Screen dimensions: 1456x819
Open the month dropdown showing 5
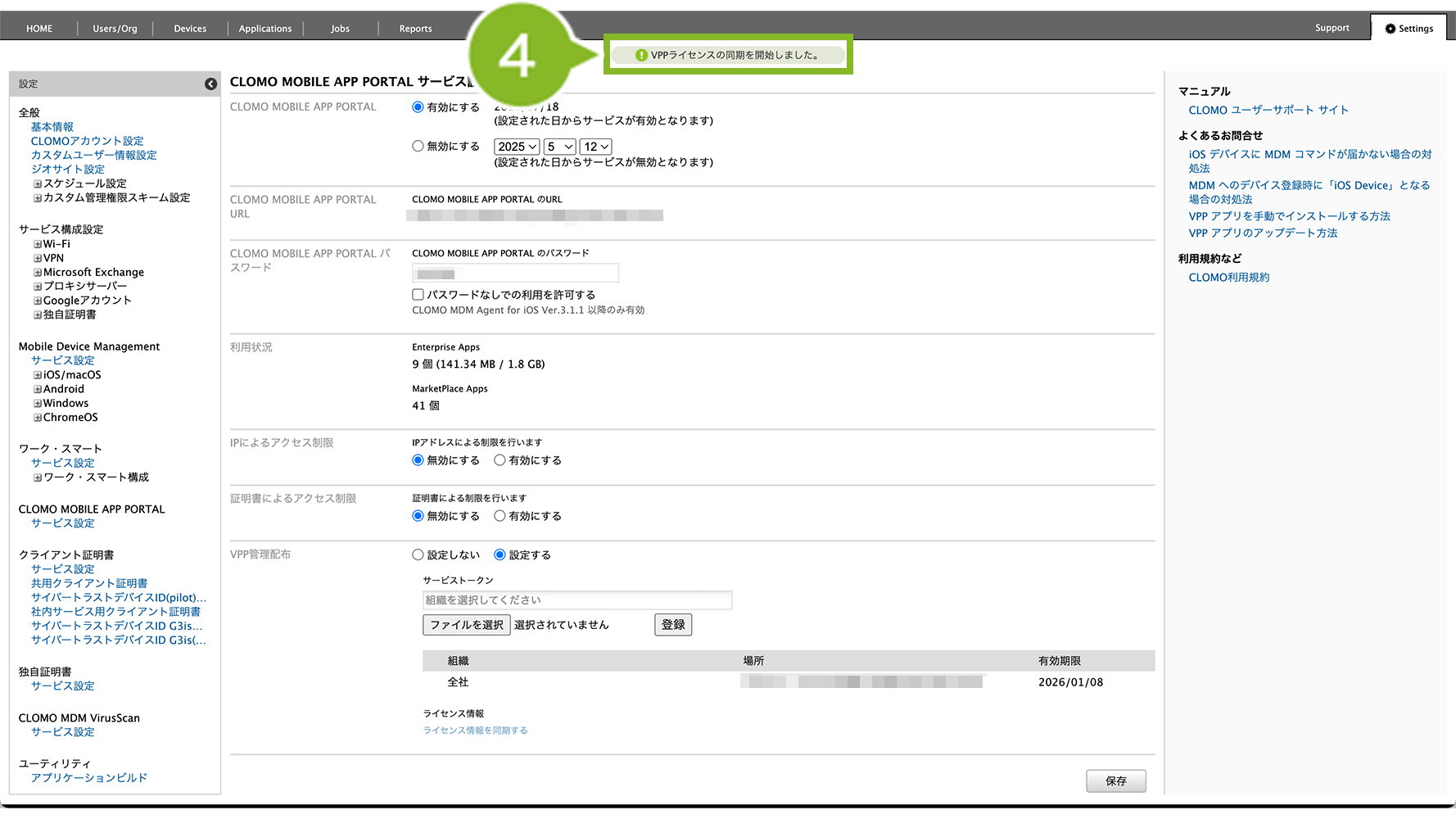click(560, 147)
